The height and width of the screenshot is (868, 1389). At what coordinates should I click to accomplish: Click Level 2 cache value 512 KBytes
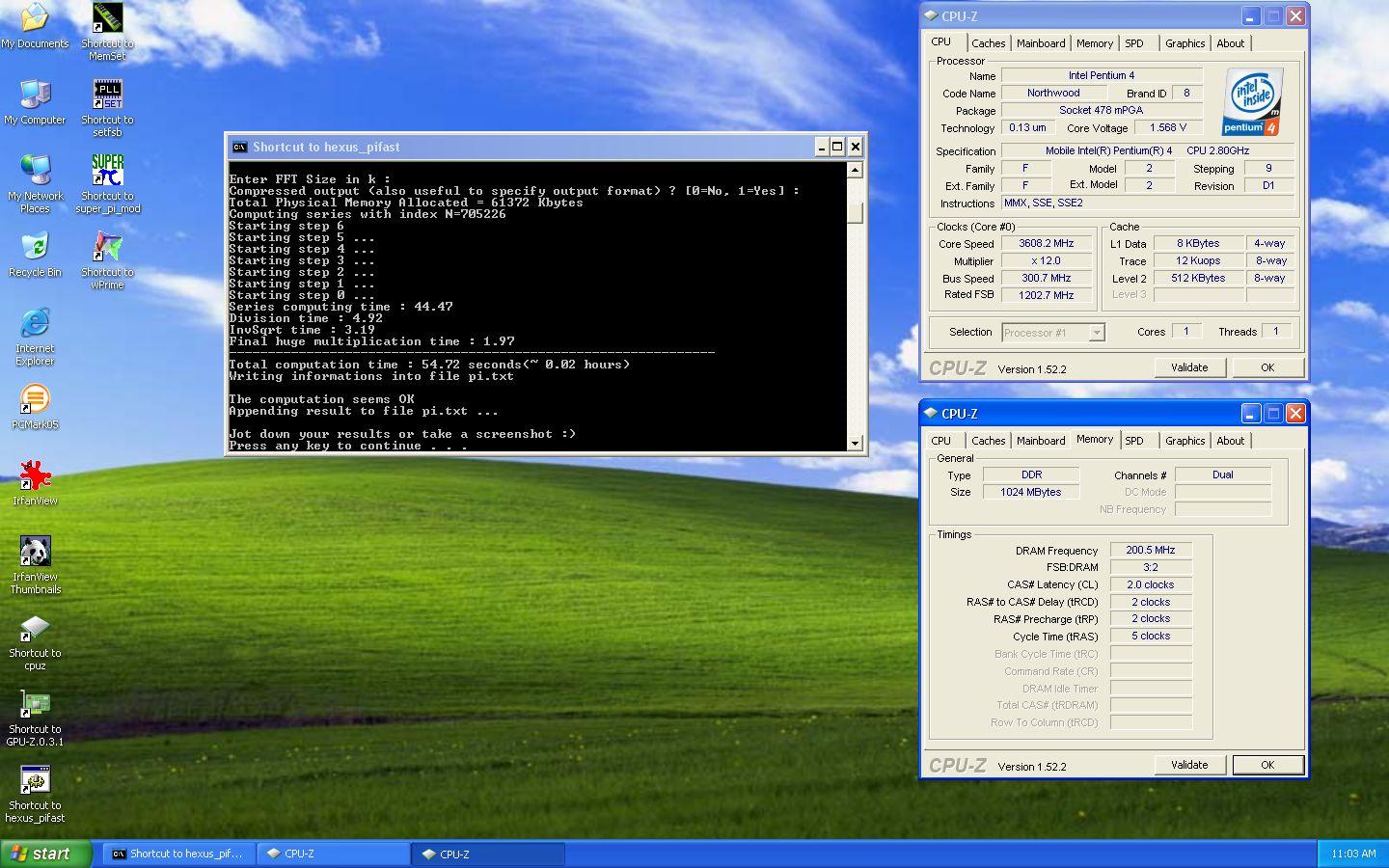(x=1198, y=278)
